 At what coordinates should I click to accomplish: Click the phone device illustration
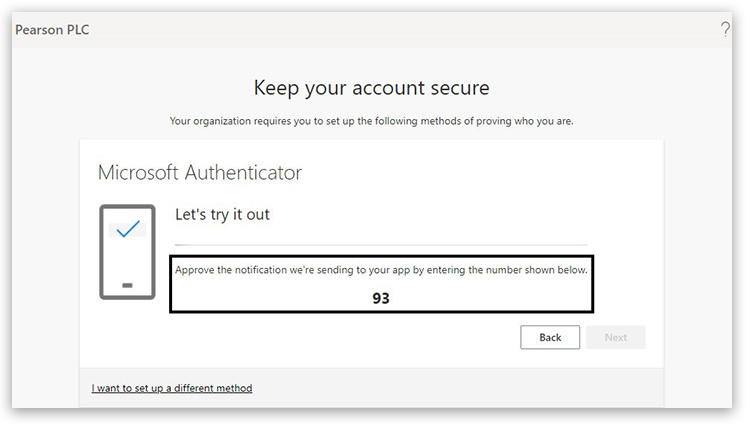(127, 251)
